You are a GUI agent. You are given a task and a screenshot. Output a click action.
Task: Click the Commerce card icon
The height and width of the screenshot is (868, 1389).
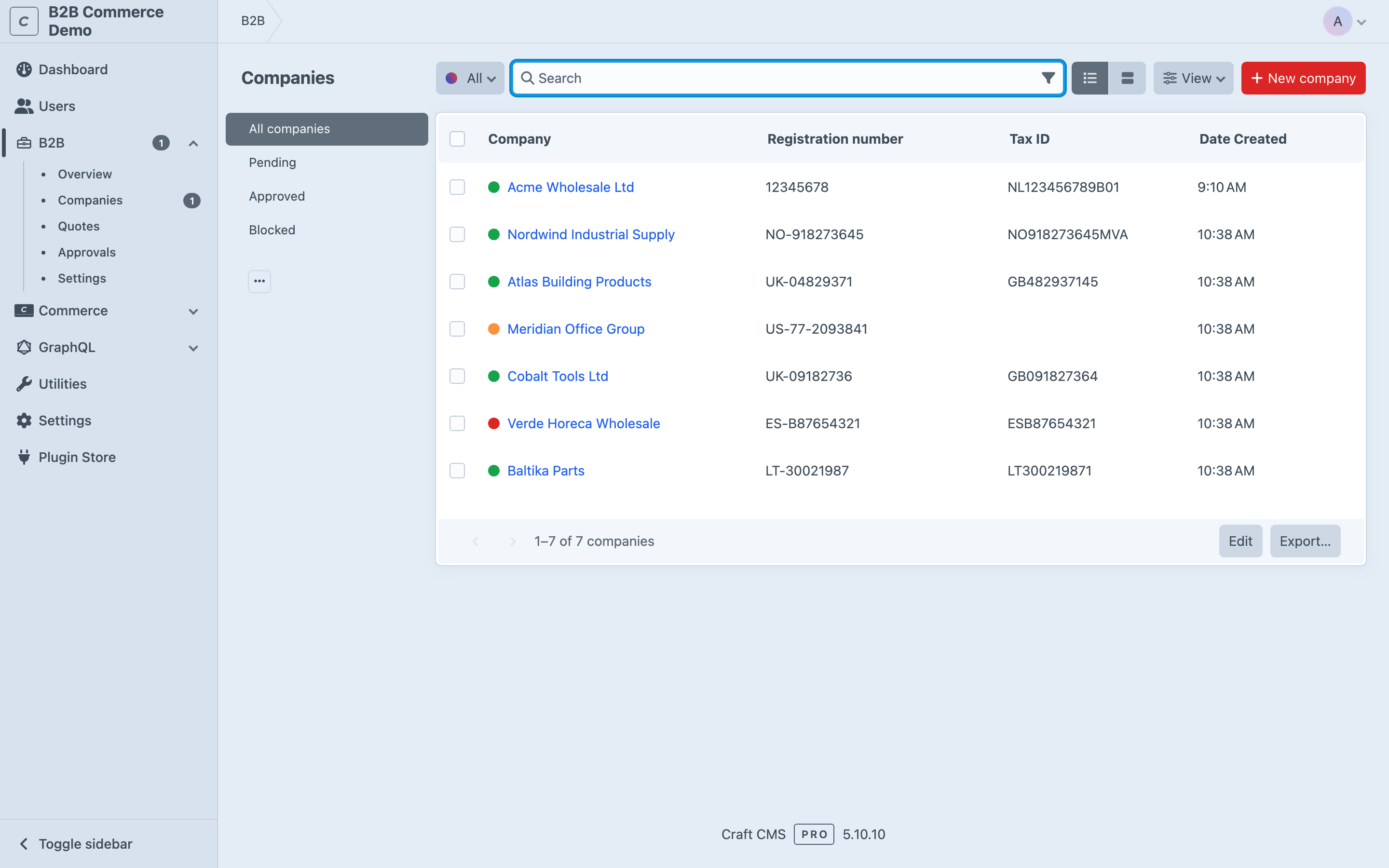click(x=24, y=311)
